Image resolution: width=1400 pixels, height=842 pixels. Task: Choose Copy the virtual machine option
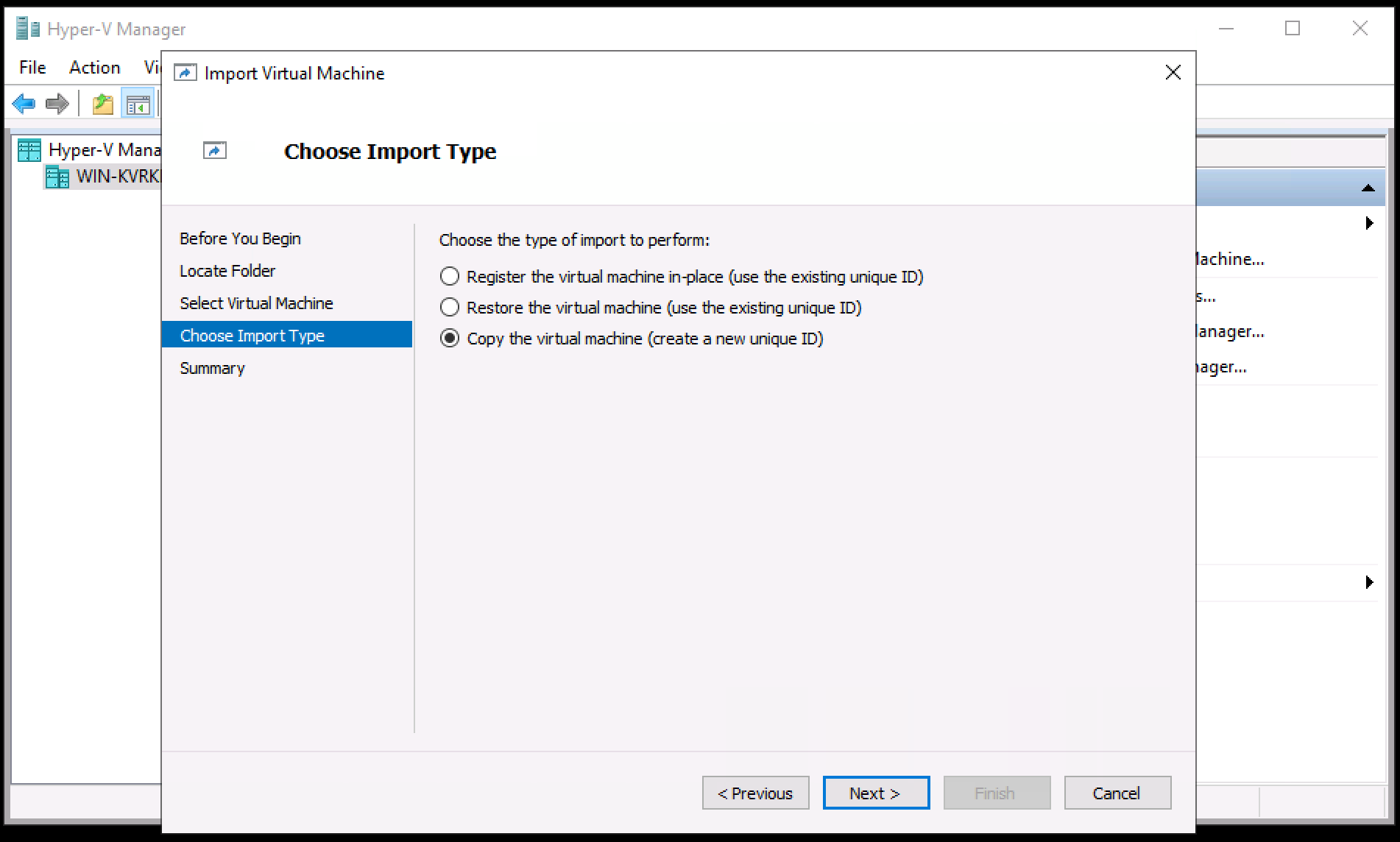click(x=450, y=338)
